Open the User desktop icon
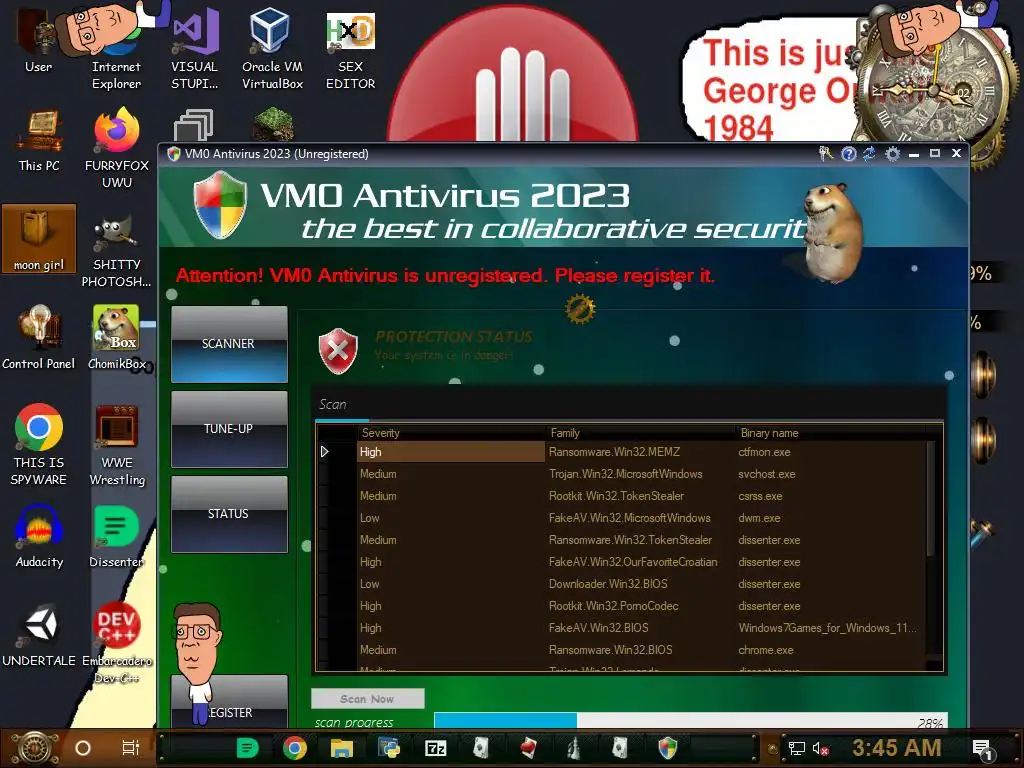The height and width of the screenshot is (768, 1024). coord(39,39)
